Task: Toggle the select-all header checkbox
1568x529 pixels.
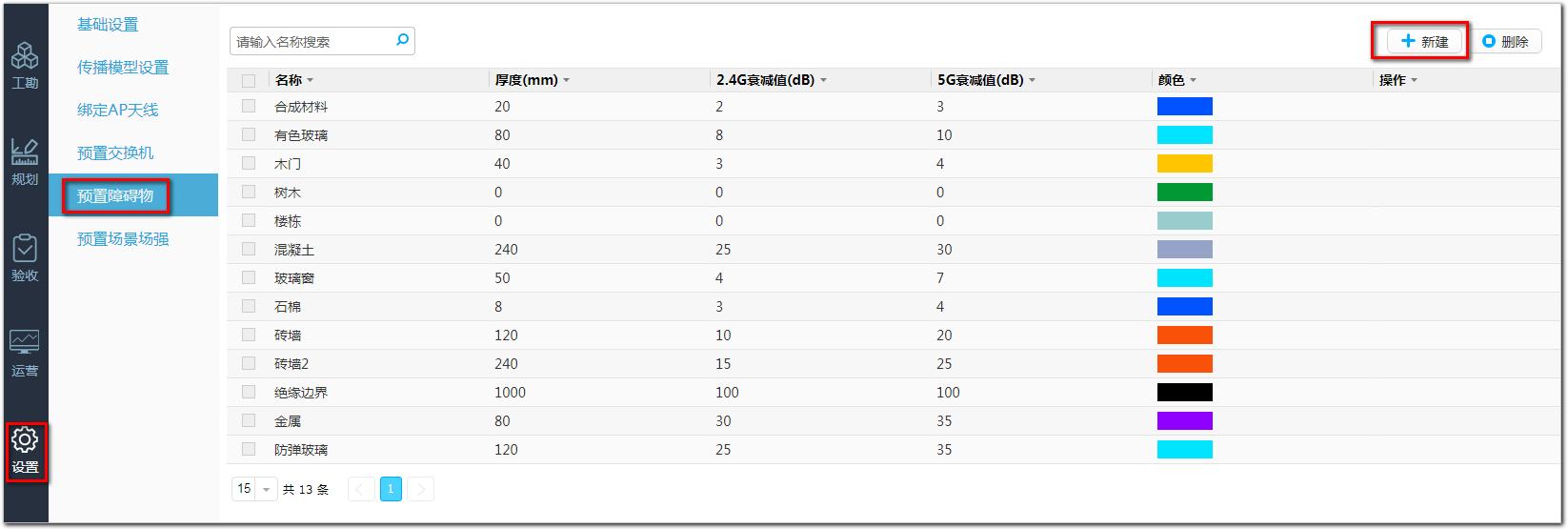Action: point(249,80)
